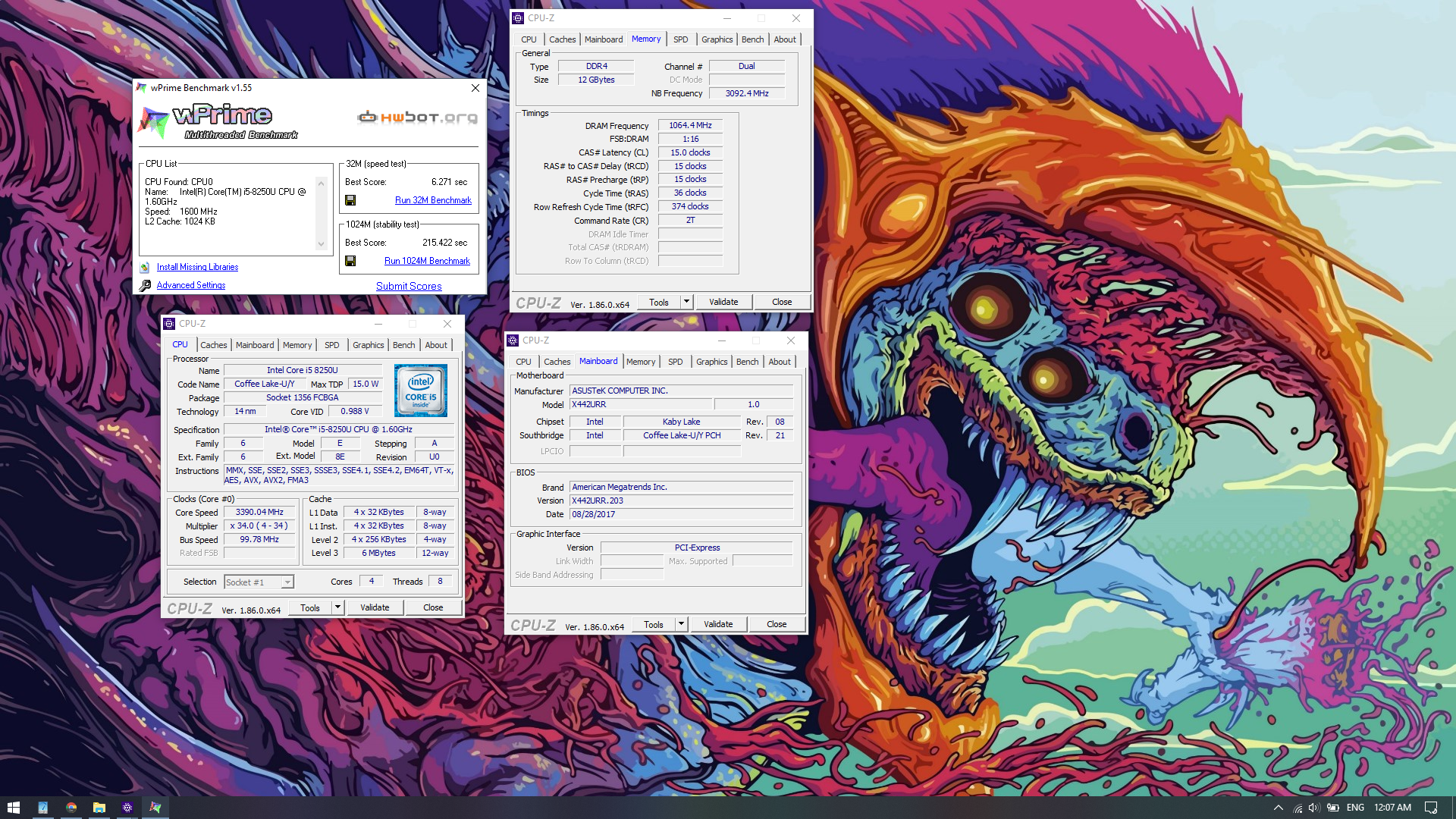The image size is (1456, 819).
Task: Click the CPU List scroll down arrow
Action: point(321,244)
